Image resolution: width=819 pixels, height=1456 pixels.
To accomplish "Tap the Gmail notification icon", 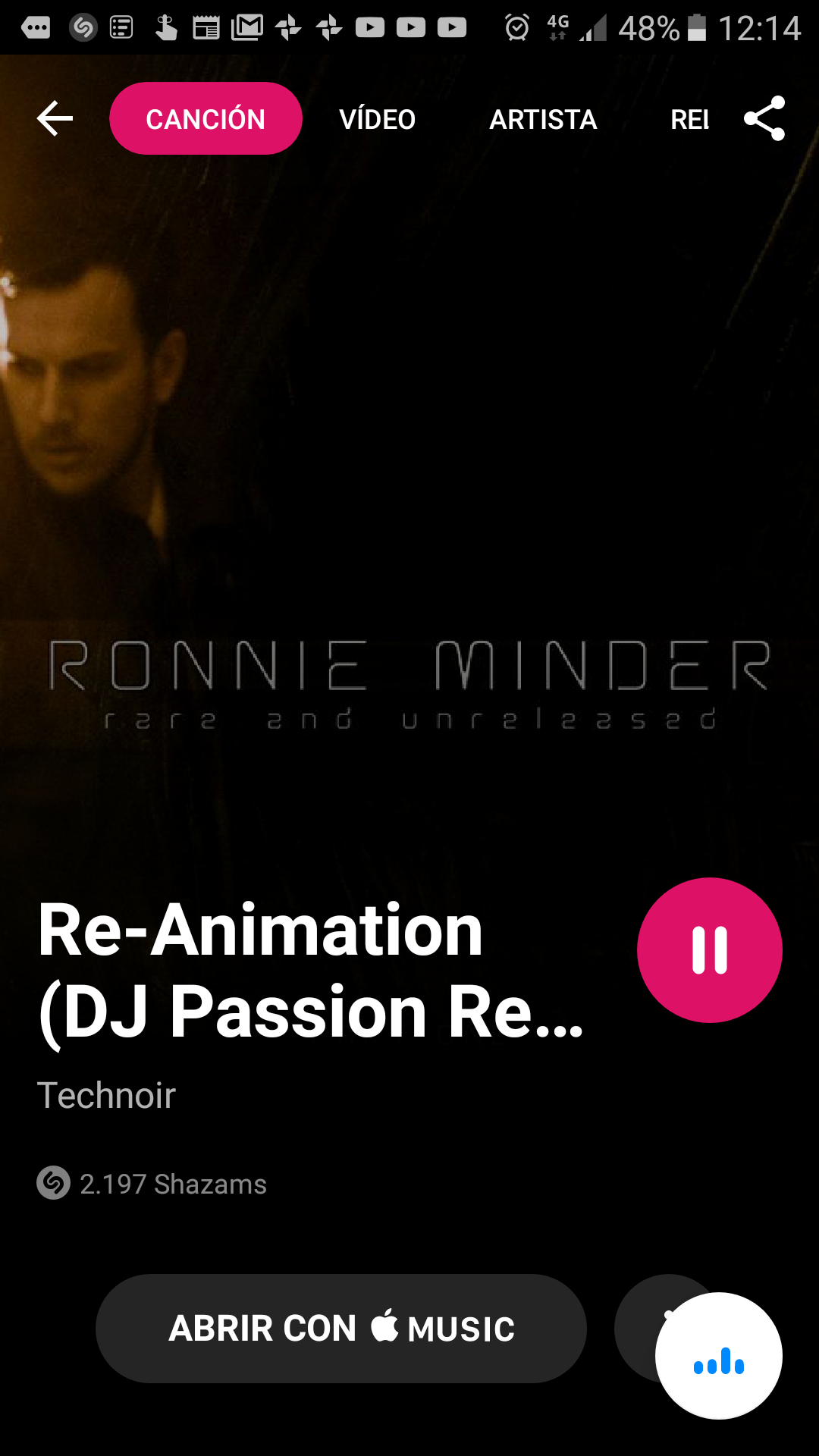I will (x=247, y=28).
